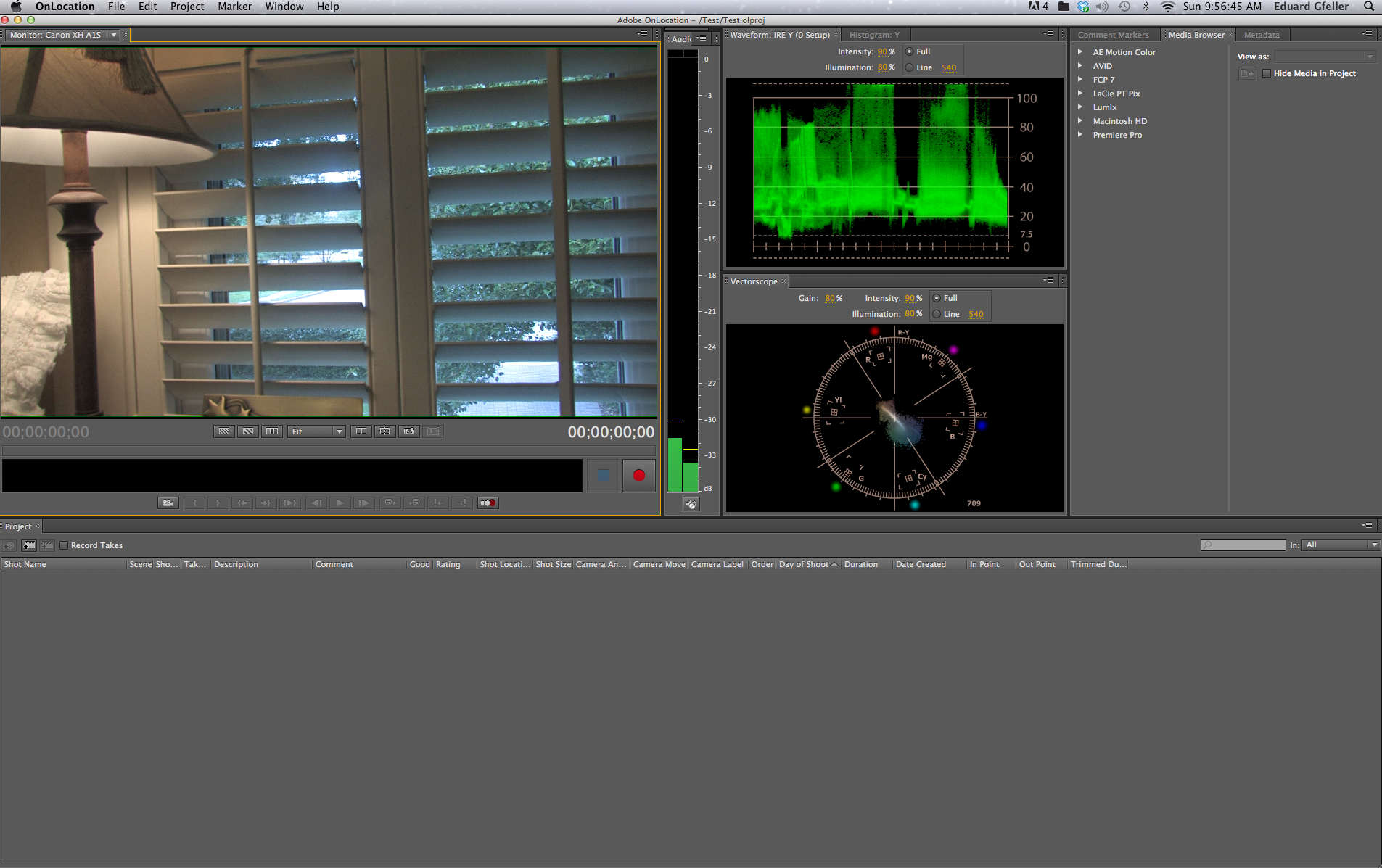Screen dimensions: 1382x868
Task: Click the Duration column header
Action: [866, 564]
